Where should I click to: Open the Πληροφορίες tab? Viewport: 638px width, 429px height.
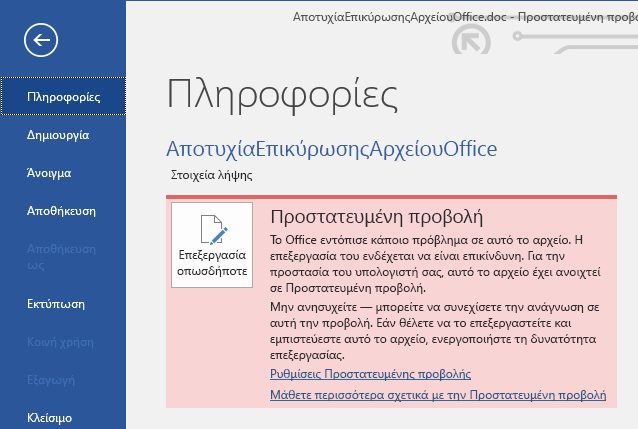(x=63, y=96)
